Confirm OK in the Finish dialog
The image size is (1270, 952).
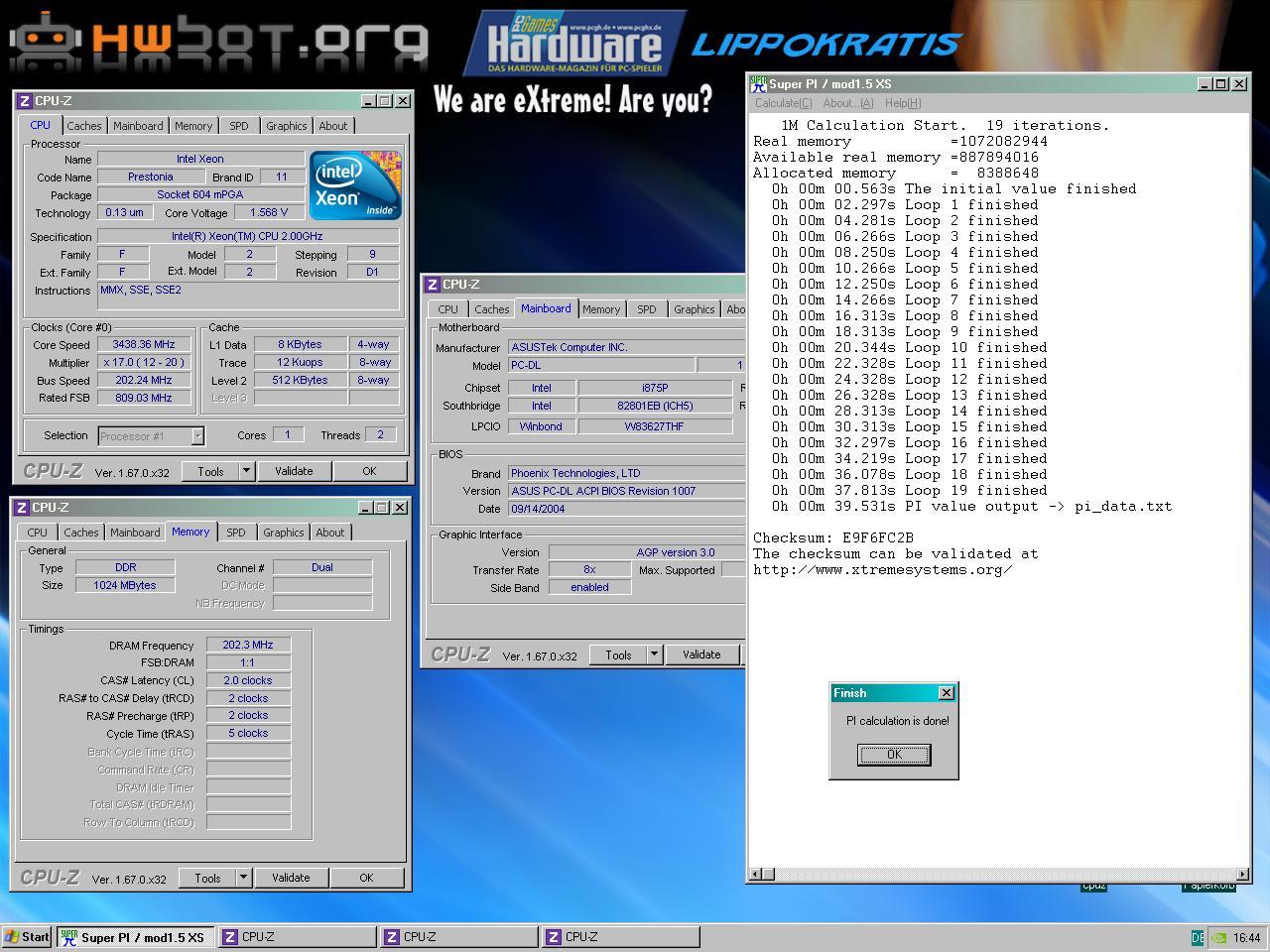pos(894,755)
